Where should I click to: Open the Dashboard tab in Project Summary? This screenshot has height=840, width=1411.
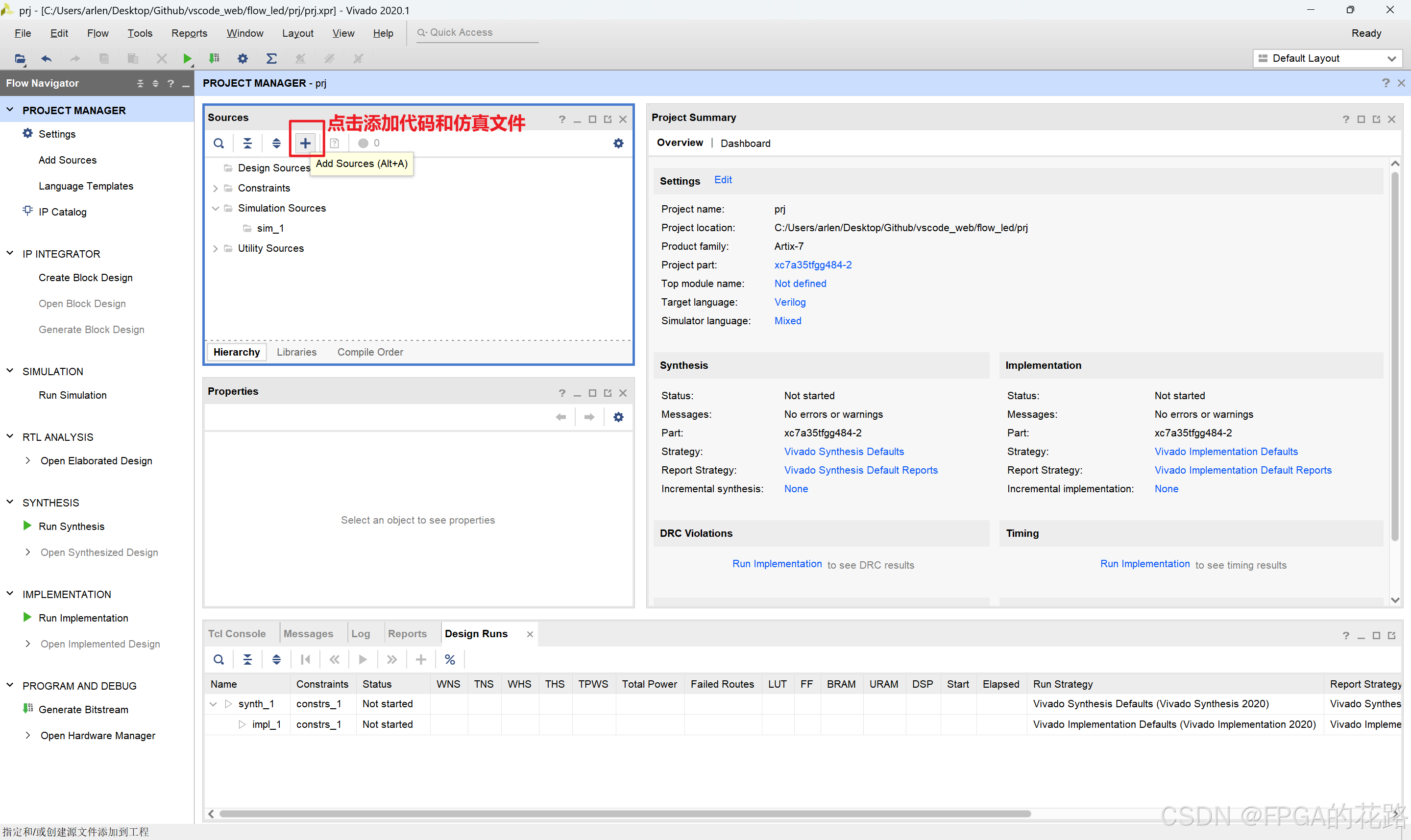tap(745, 143)
